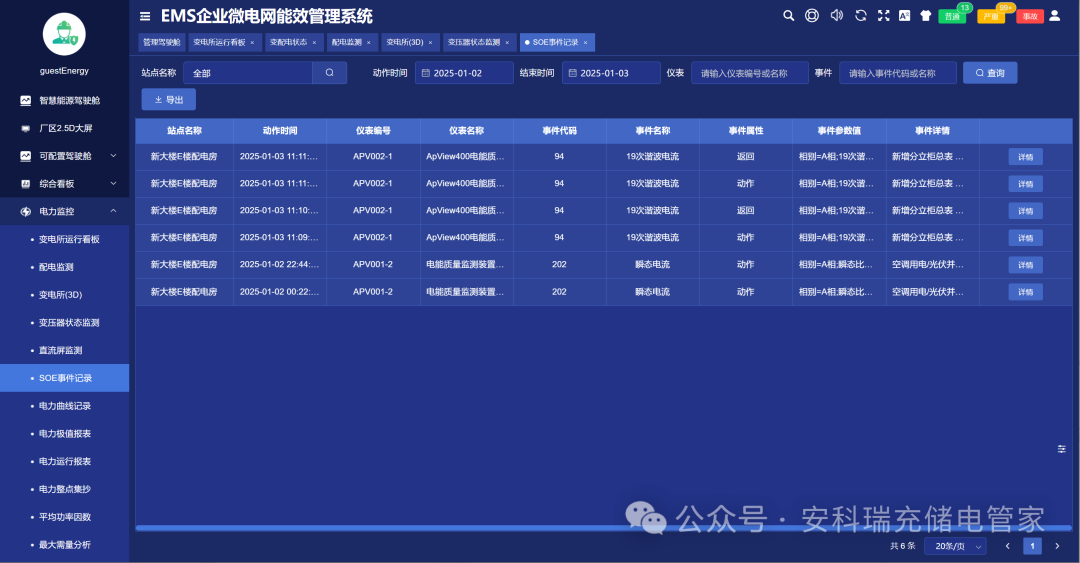Viewport: 1080px width, 563px height.
Task: Click the 仪表 number or name input
Action: [x=749, y=73]
